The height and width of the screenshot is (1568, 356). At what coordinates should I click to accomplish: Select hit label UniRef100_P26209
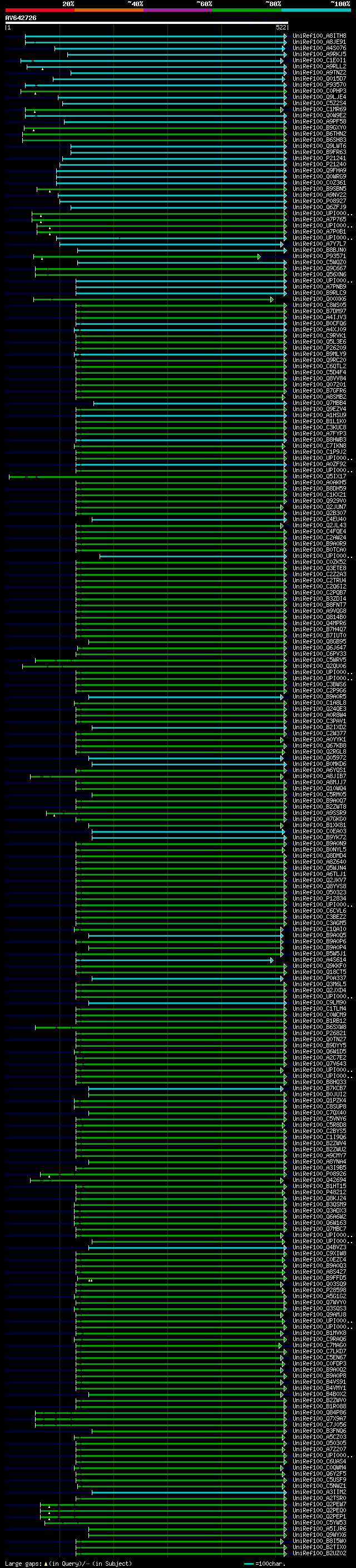point(319,348)
